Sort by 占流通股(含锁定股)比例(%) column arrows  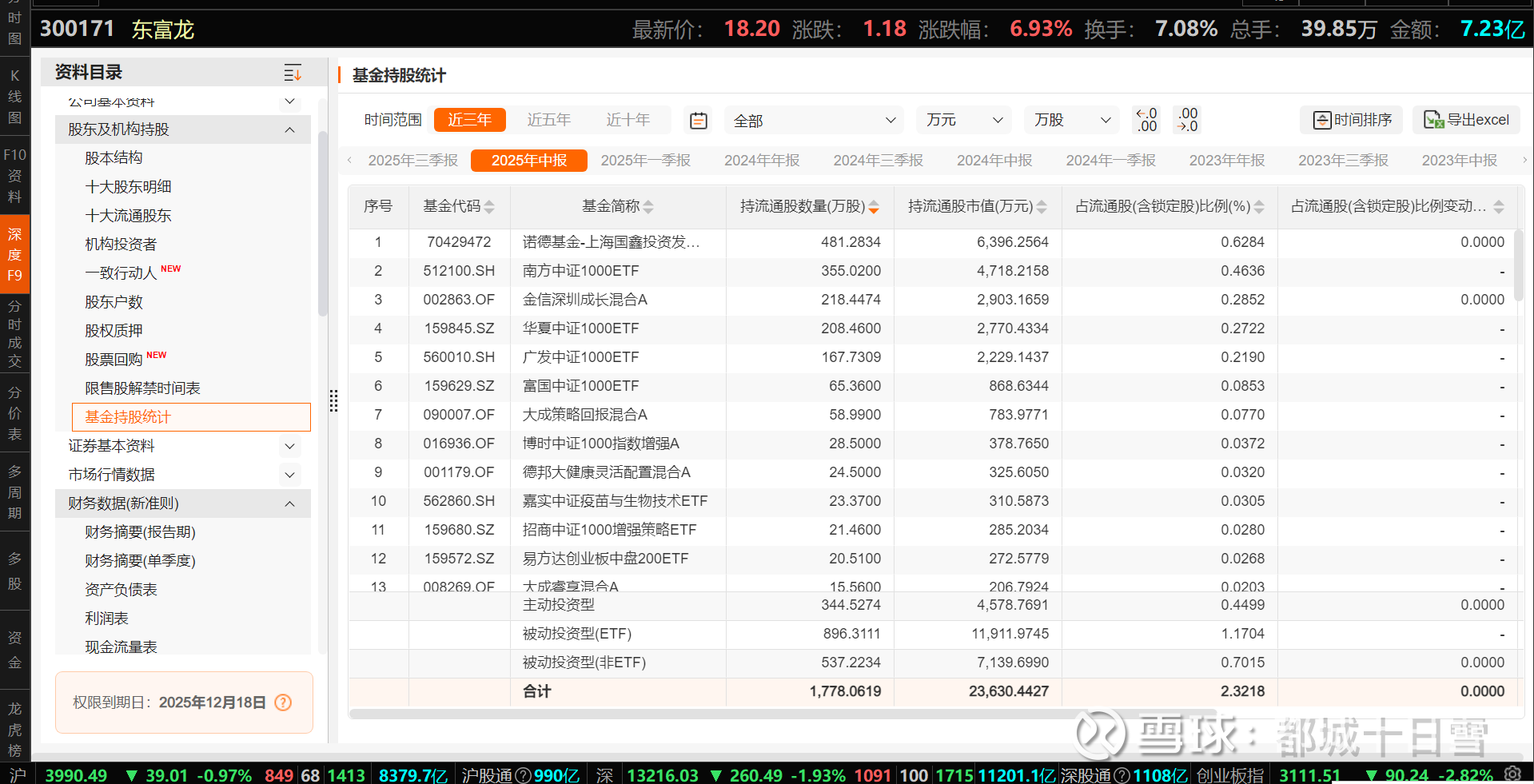(1259, 207)
